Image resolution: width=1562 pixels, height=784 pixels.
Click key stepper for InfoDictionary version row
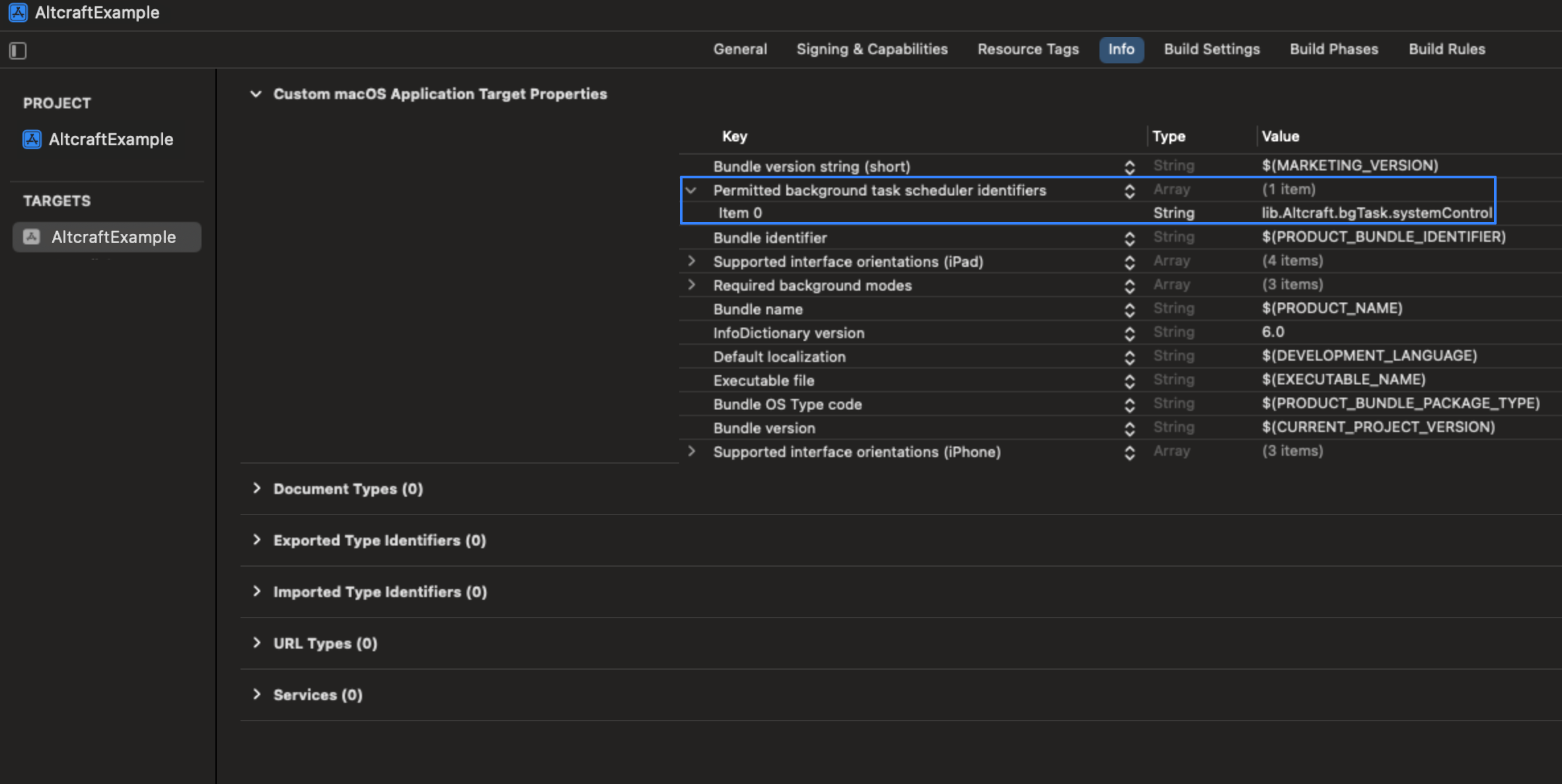pos(1129,334)
